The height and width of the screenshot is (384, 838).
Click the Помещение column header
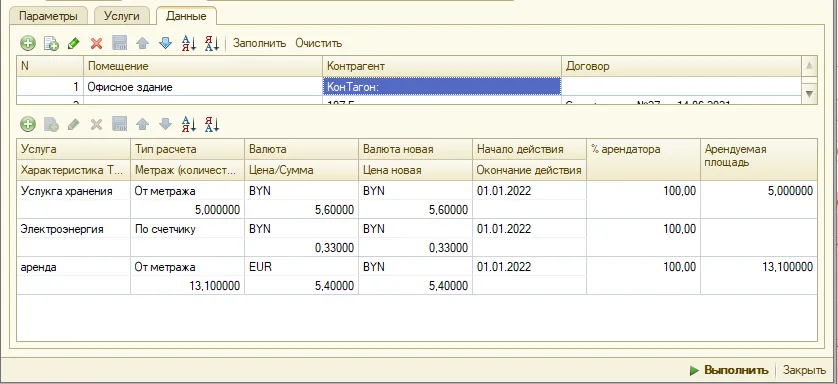(x=203, y=66)
